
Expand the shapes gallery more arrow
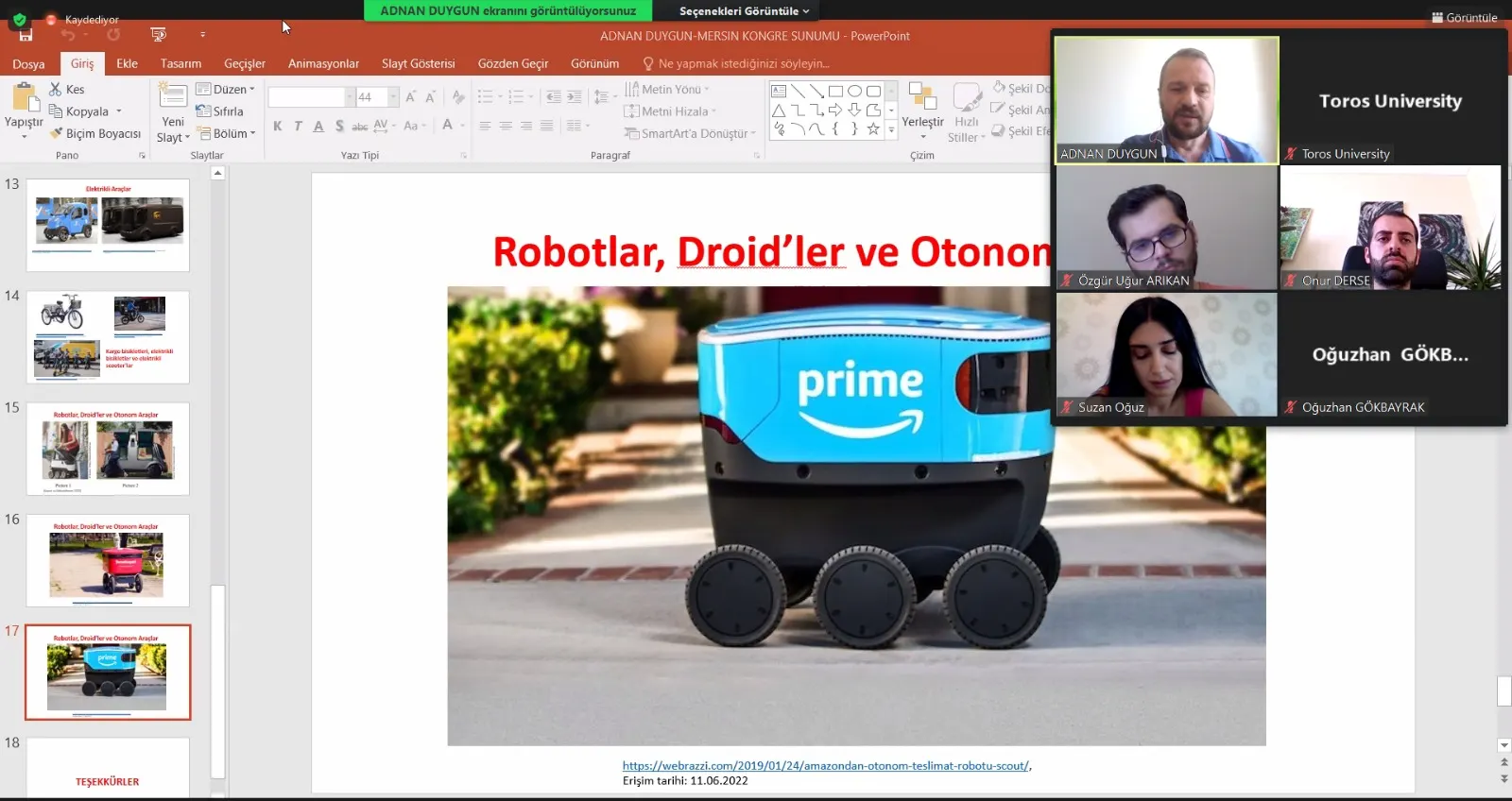click(891, 128)
